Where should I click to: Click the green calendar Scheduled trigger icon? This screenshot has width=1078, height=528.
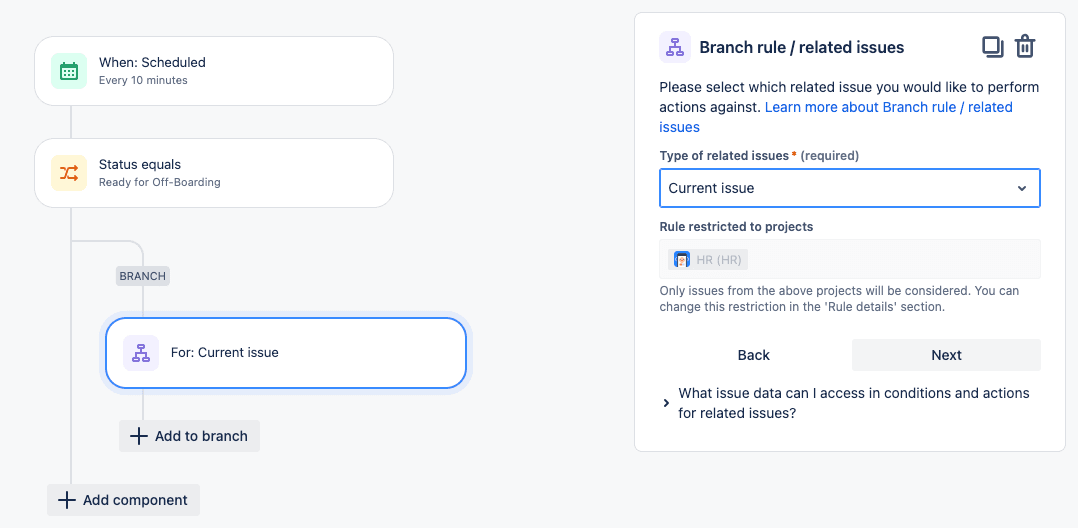click(x=69, y=71)
